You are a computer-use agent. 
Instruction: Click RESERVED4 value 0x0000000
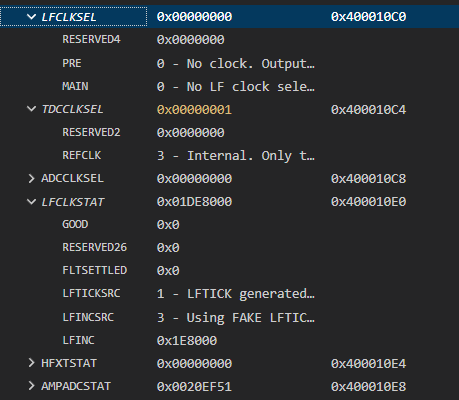191,40
